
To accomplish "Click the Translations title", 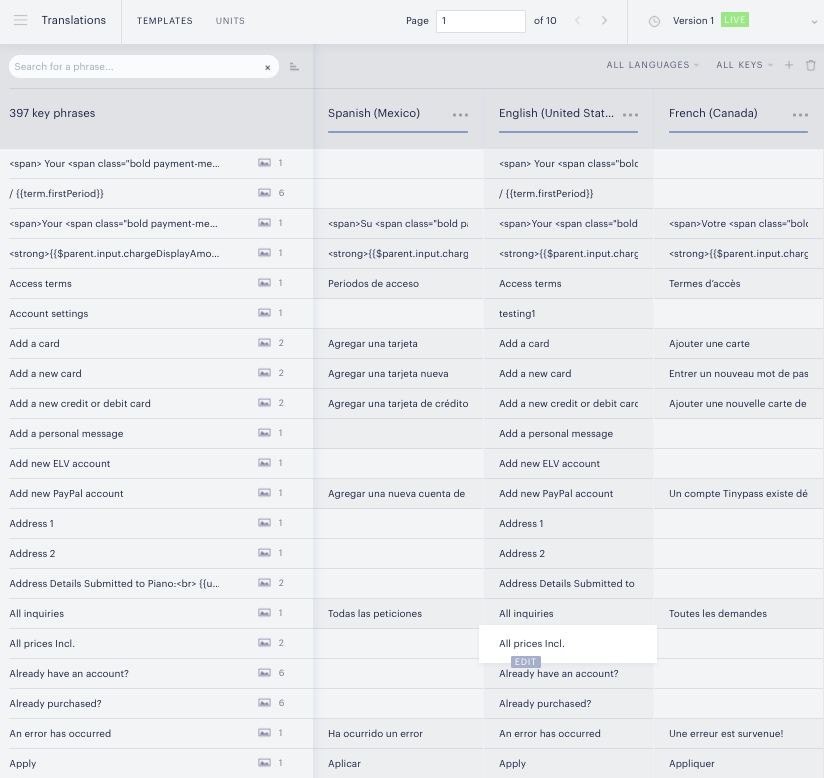I will 74,20.
